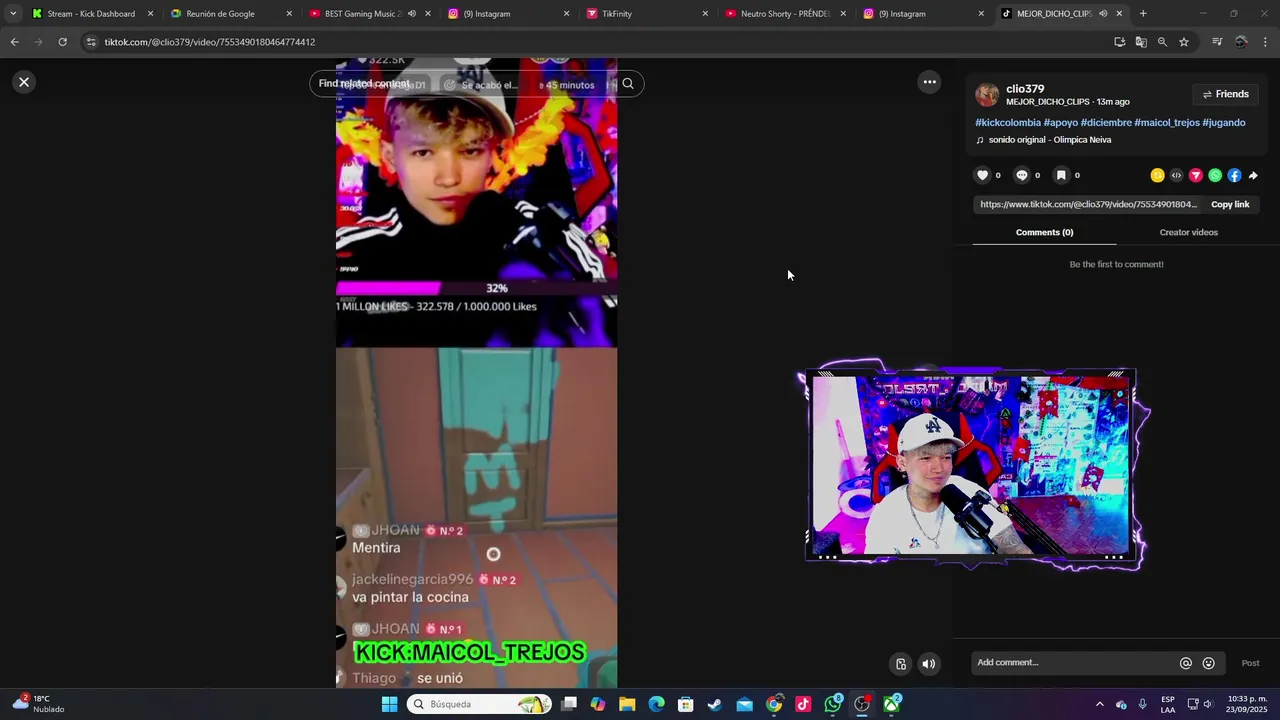Click the address bar URL
This screenshot has width=1280, height=720.
[210, 42]
